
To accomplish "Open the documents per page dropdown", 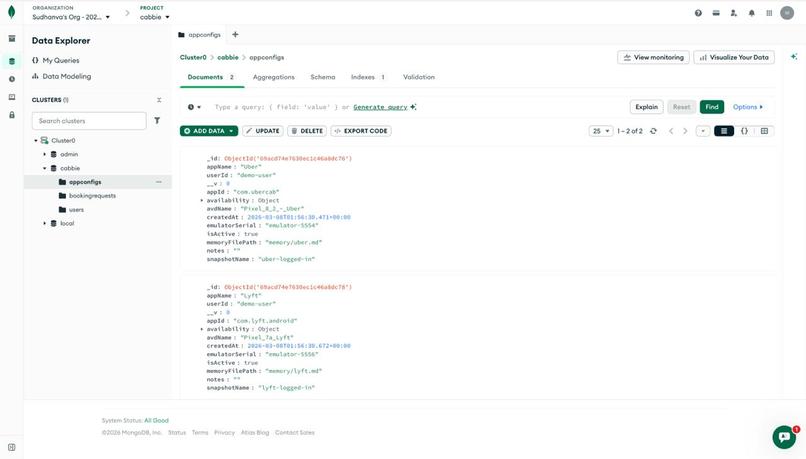I will pyautogui.click(x=601, y=131).
